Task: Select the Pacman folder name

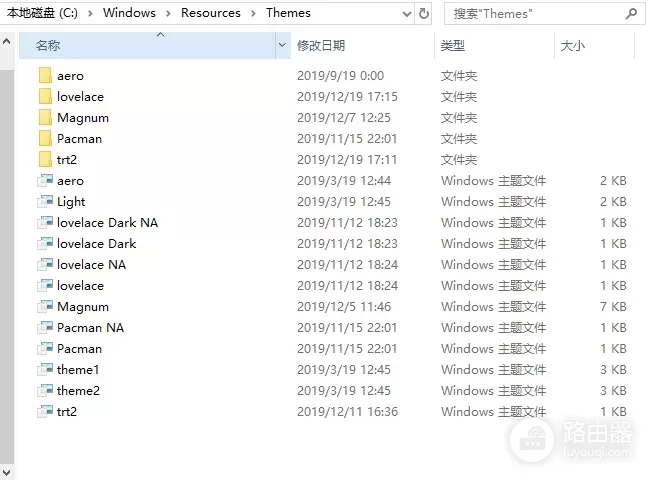Action: (x=79, y=139)
